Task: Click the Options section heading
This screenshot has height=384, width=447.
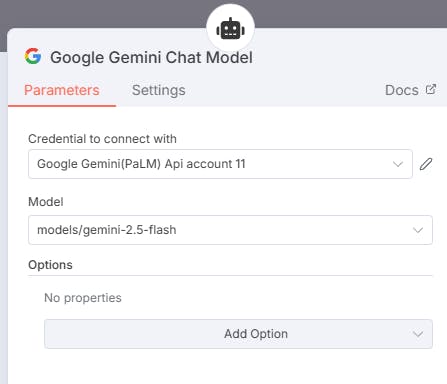Action: (50, 265)
